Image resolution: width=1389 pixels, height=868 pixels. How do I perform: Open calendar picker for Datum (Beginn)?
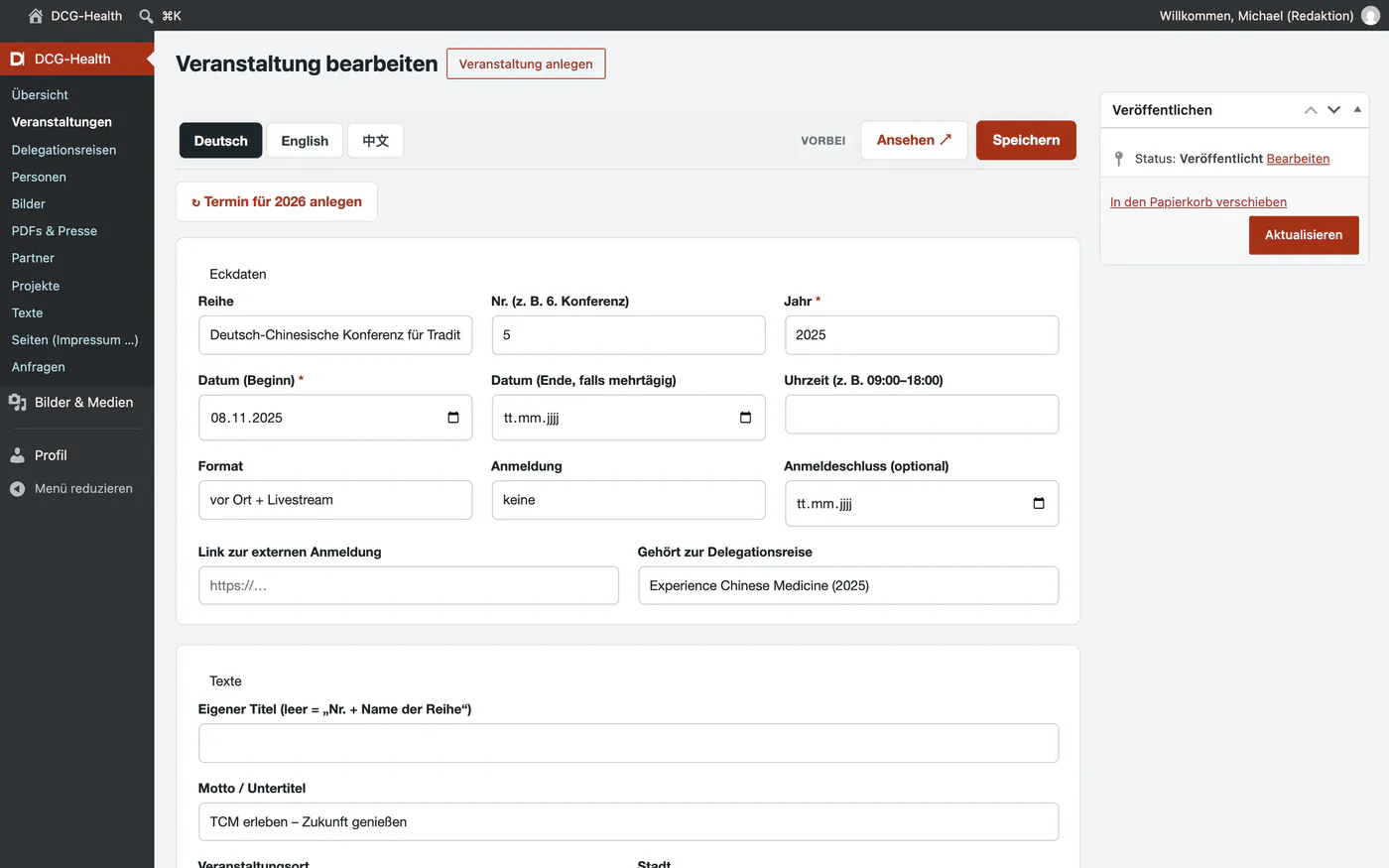[x=453, y=418]
